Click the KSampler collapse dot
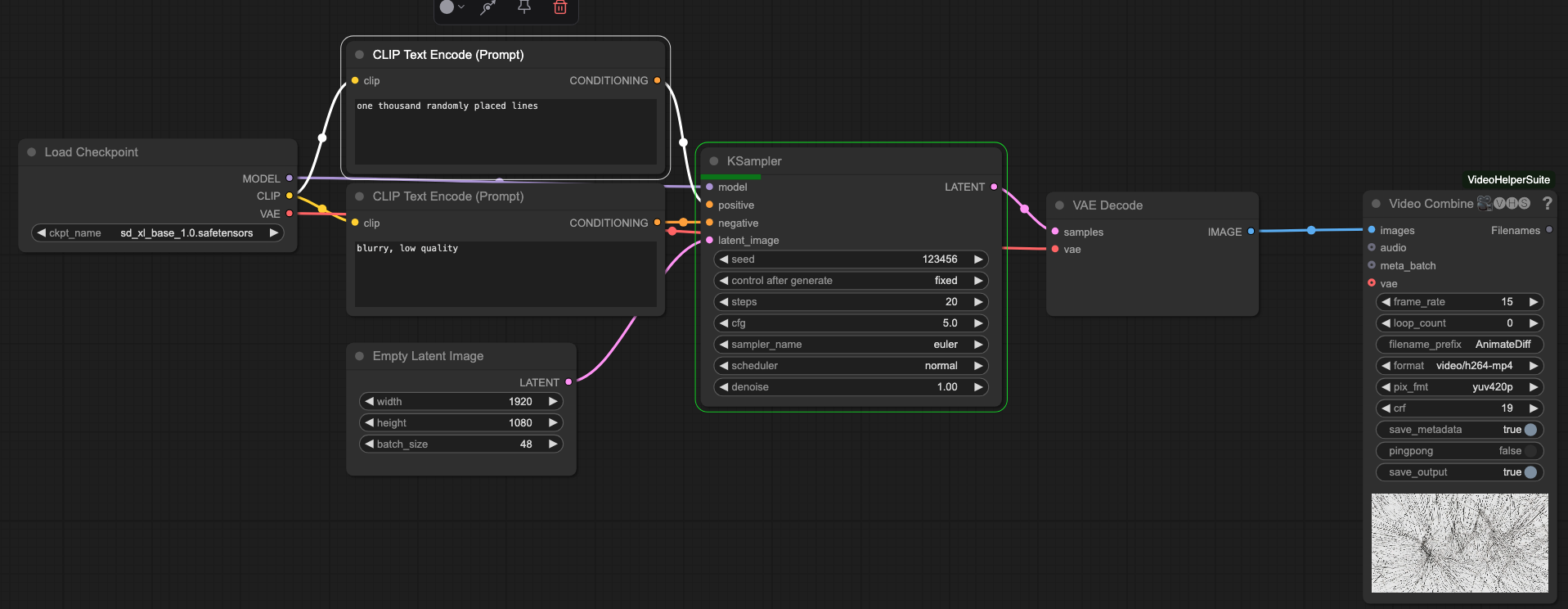 pos(714,161)
